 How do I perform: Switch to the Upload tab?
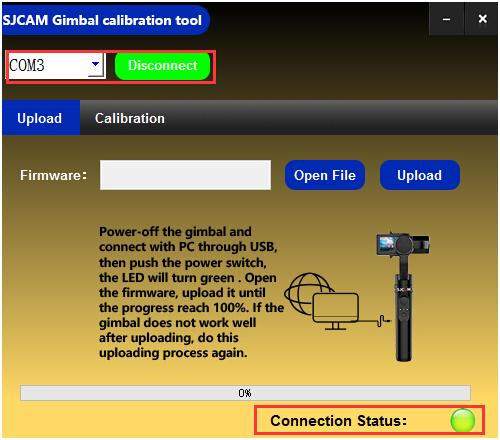tap(40, 118)
